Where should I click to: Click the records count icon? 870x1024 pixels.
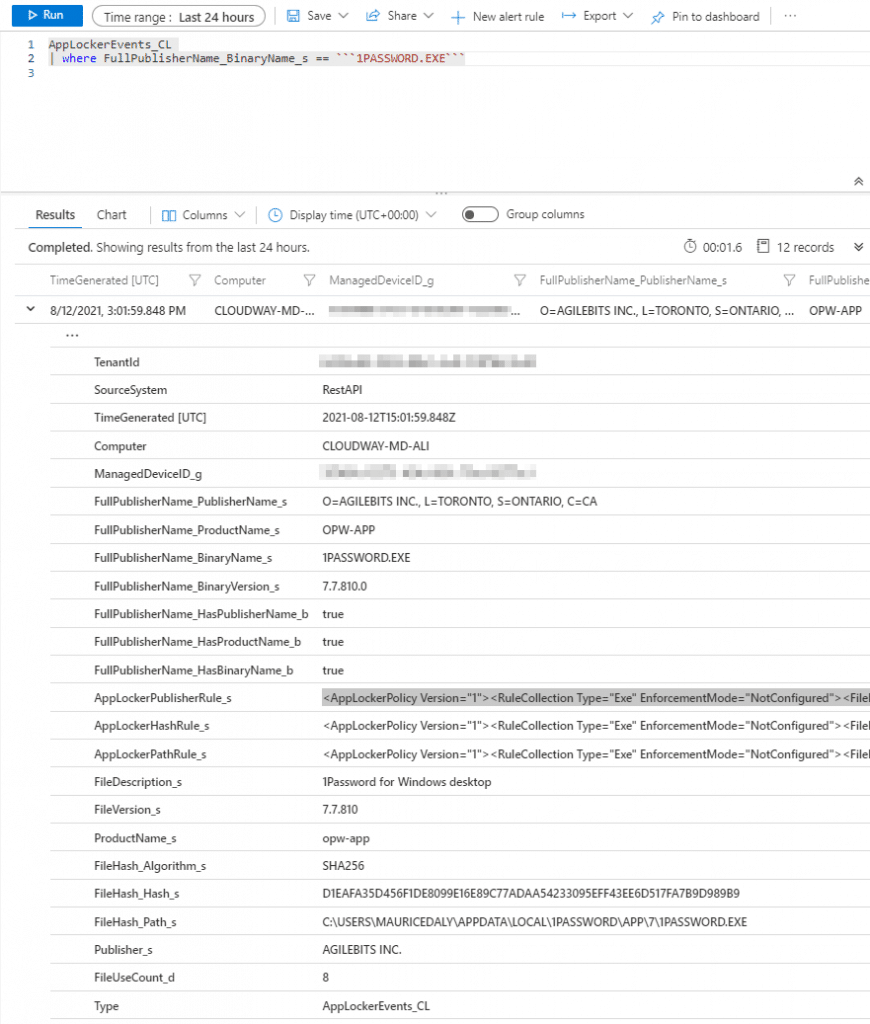point(763,247)
